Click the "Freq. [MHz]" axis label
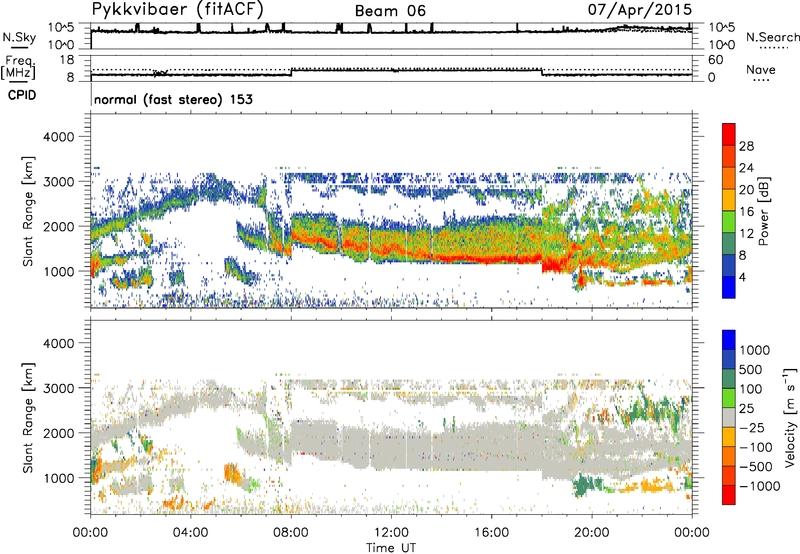 [19, 68]
